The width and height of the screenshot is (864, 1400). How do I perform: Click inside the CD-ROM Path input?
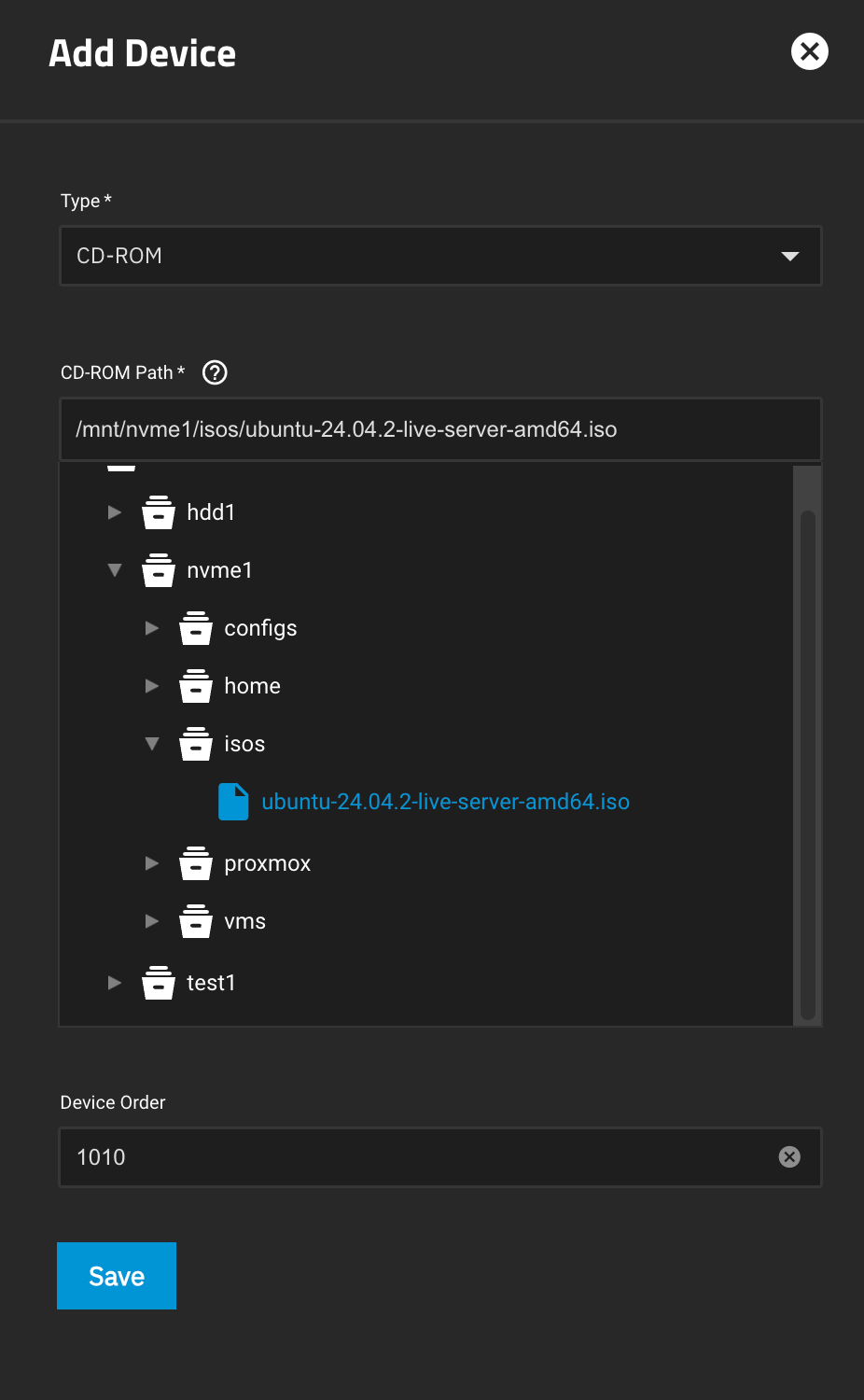pyautogui.click(x=439, y=429)
